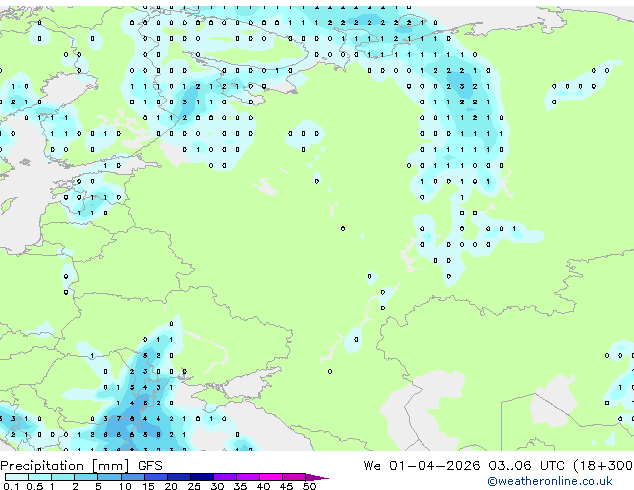Click the 30–35 mm purple legend swatch
Viewport: 634px width, 490px height.
point(225,477)
